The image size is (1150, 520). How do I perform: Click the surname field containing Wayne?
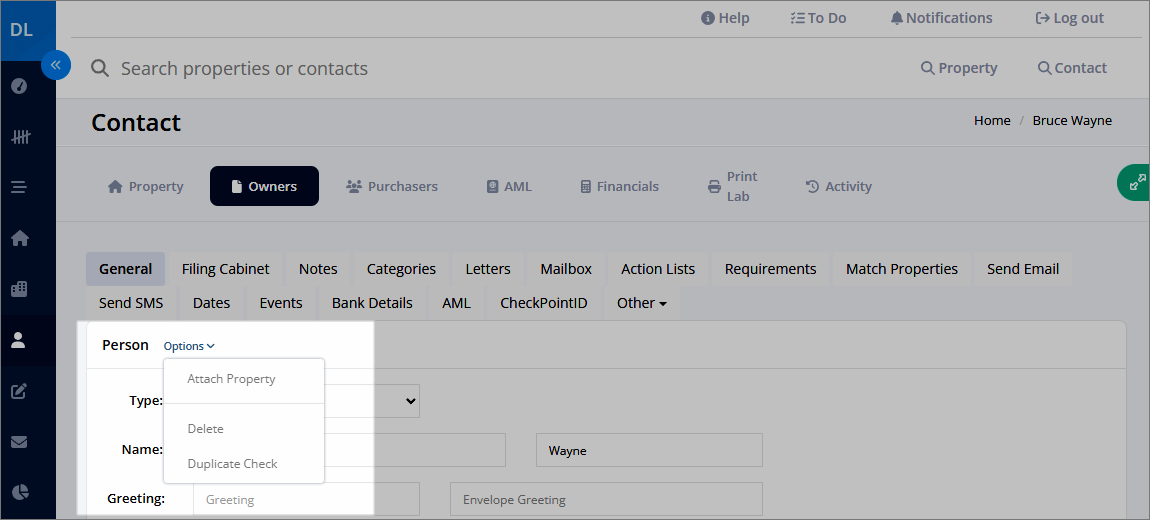(x=649, y=450)
